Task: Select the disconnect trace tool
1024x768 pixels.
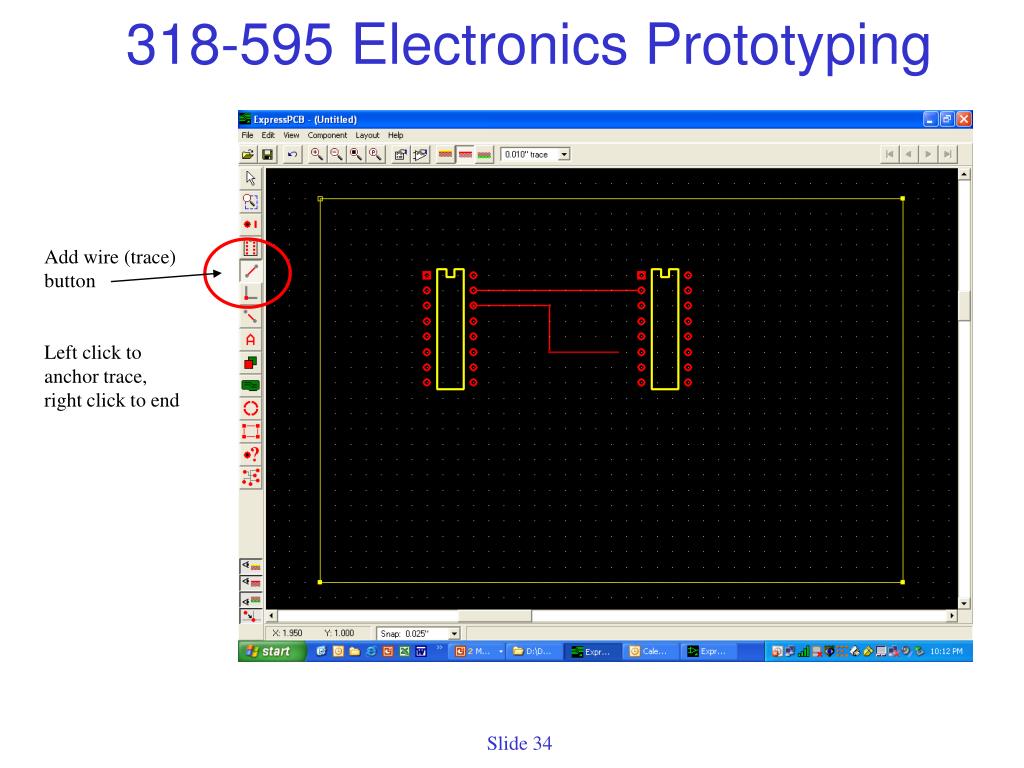Action: [251, 317]
